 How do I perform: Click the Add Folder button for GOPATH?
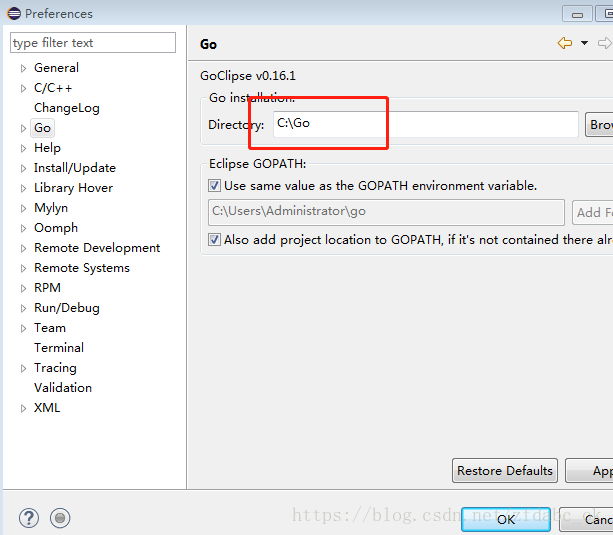tap(593, 212)
